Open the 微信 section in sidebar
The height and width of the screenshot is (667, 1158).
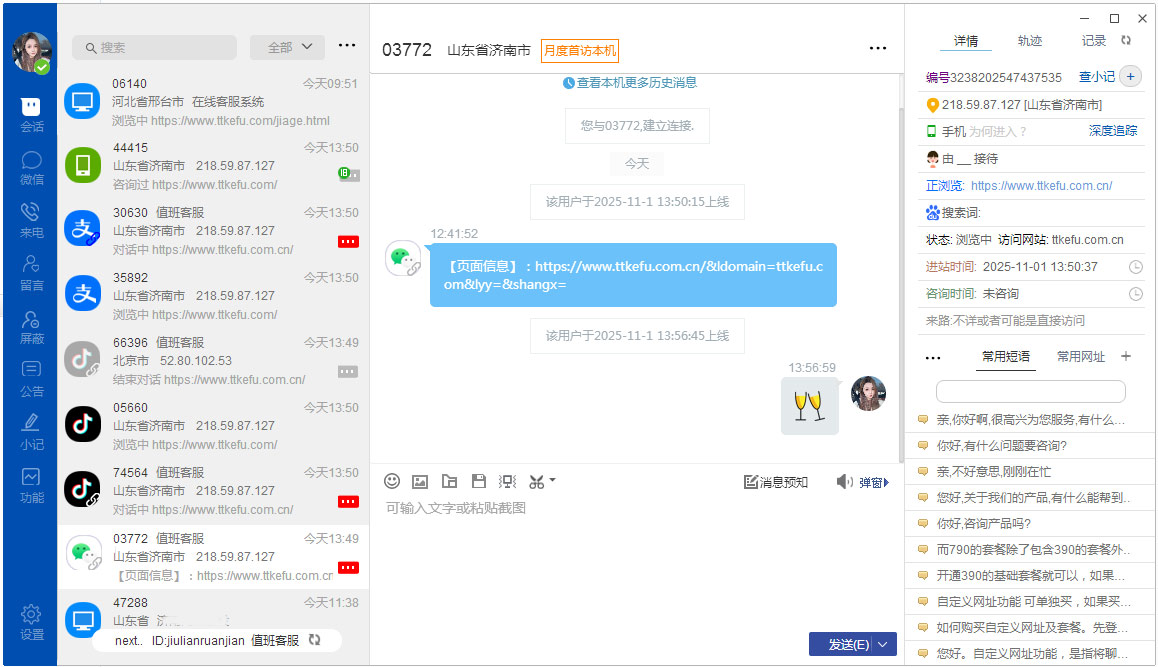(31, 167)
